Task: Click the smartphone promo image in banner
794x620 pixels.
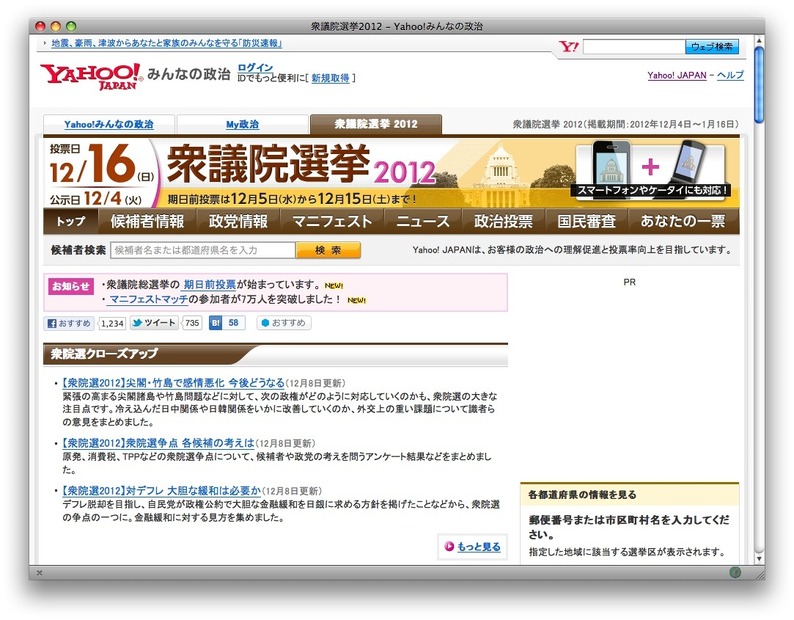Action: pos(651,171)
